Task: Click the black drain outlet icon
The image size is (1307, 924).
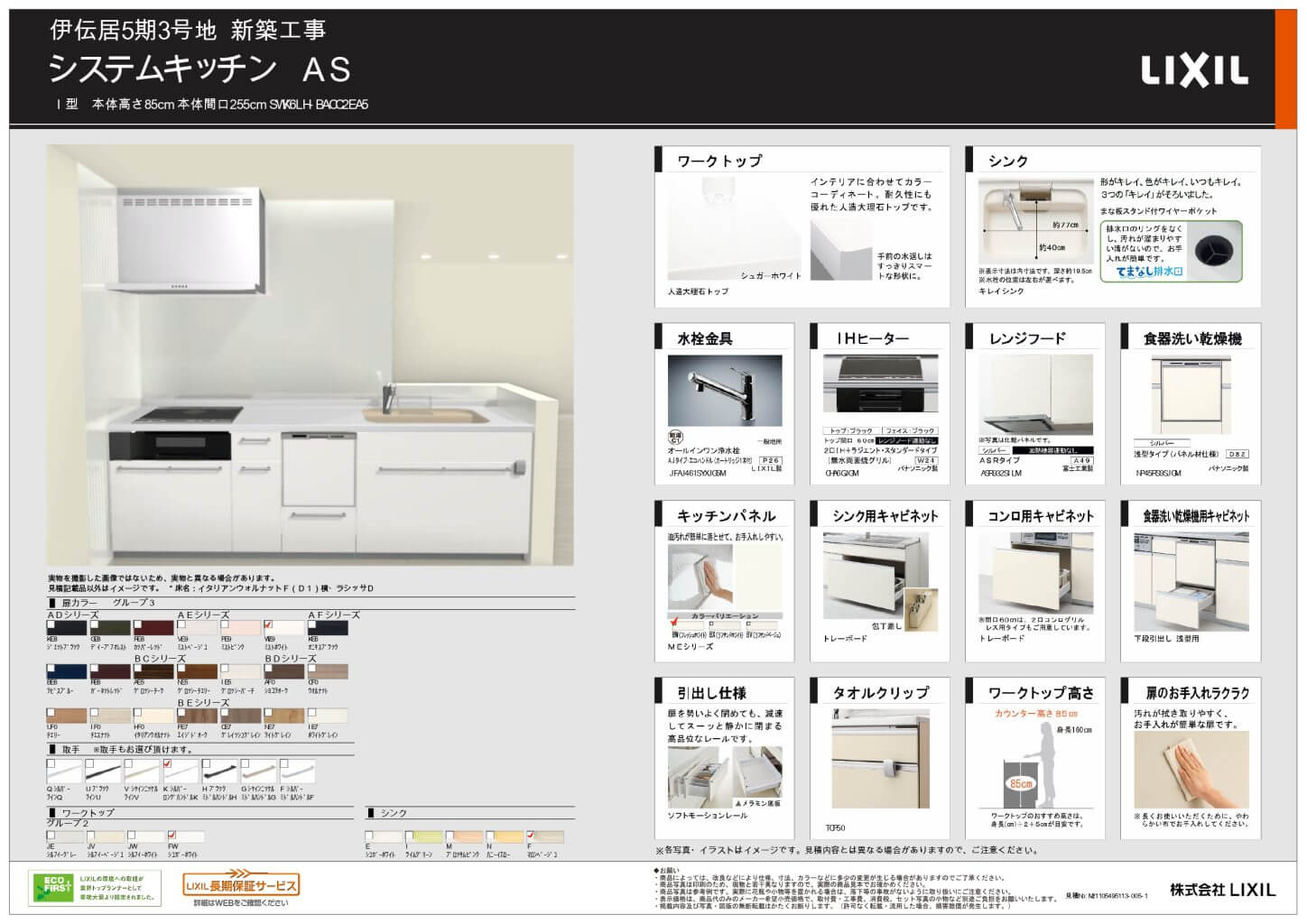Action: pos(1213,249)
